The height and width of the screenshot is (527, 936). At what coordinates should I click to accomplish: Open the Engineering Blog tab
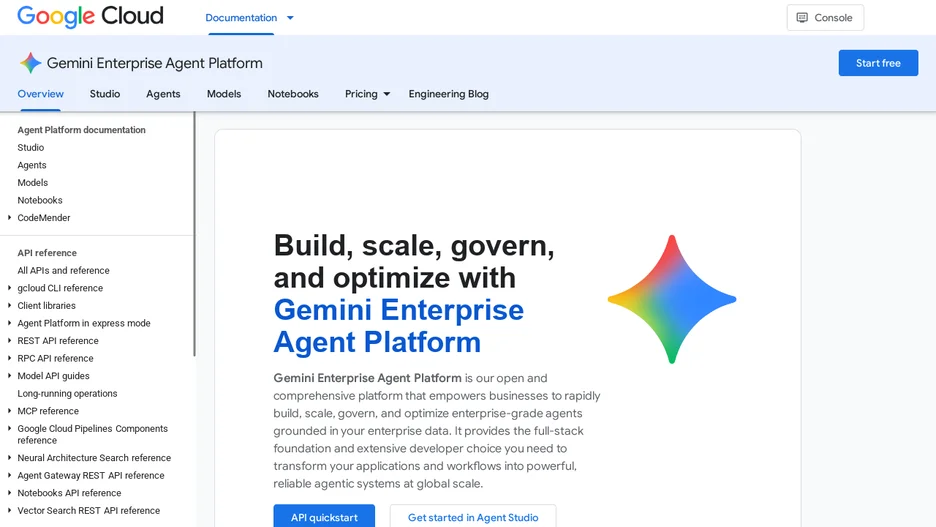[x=448, y=94]
